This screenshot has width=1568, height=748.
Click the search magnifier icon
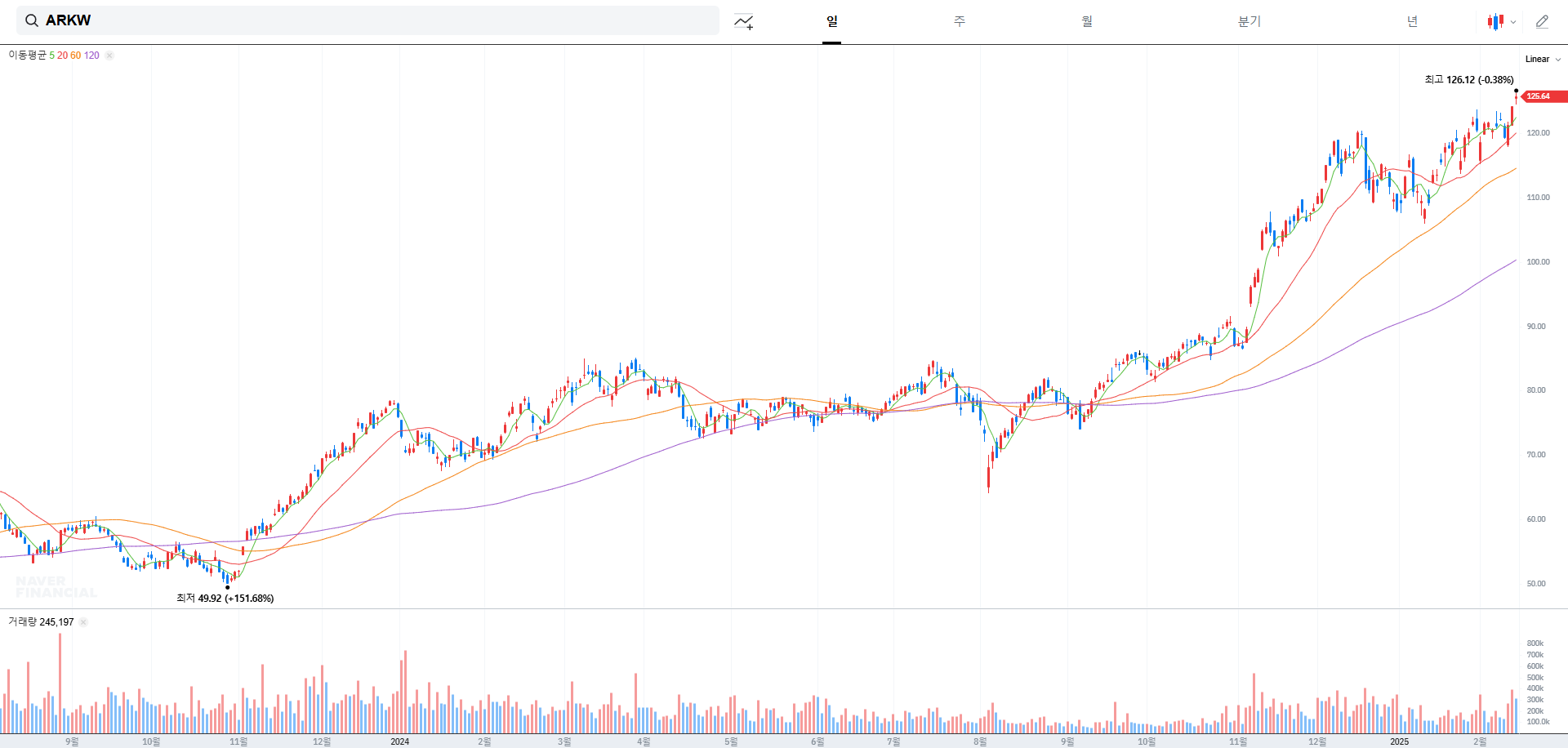click(32, 20)
